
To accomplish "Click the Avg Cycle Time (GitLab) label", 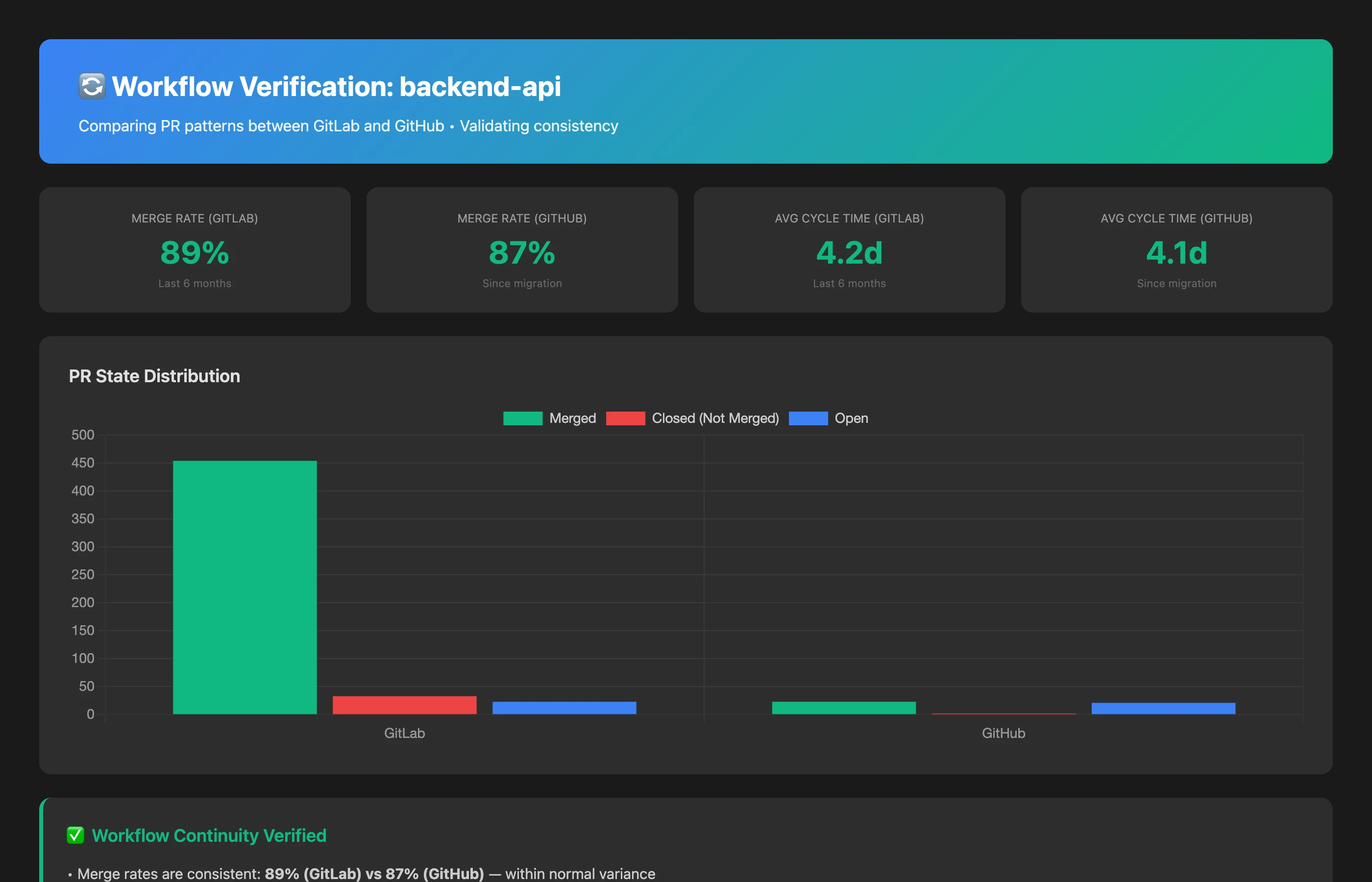I will 849,218.
